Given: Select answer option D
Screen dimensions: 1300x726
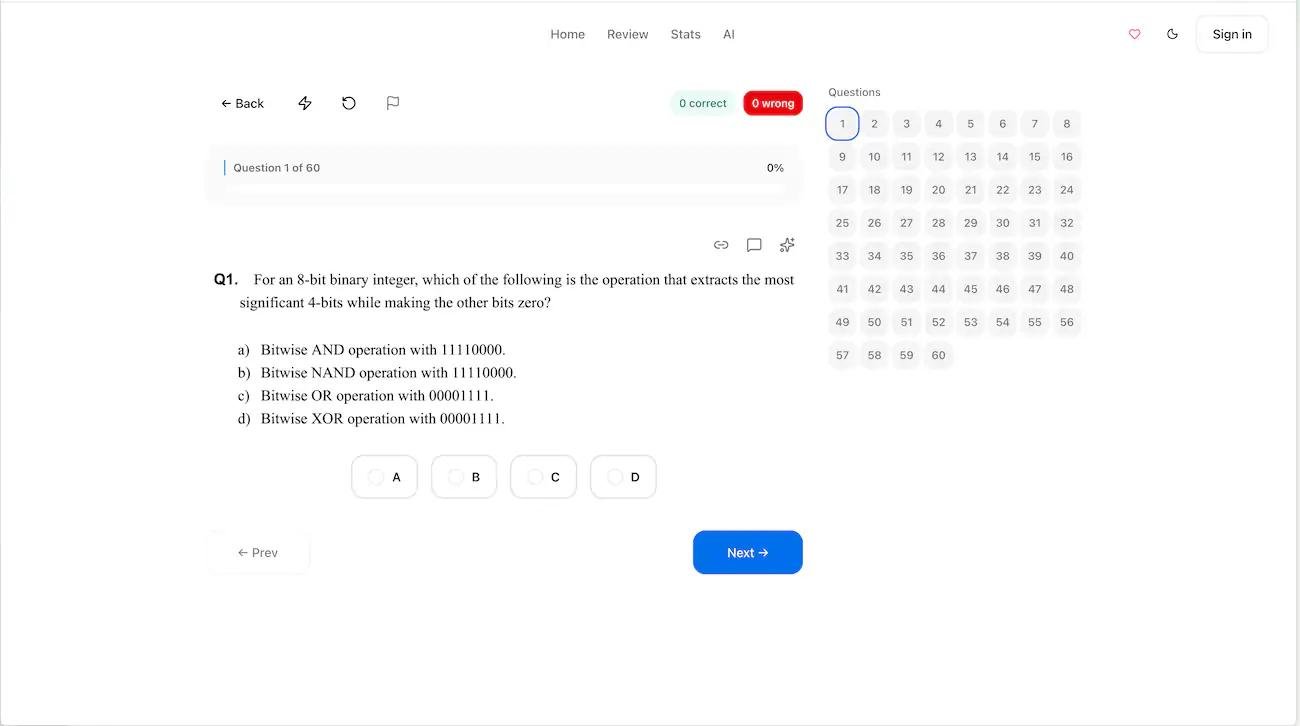Looking at the screenshot, I should tap(623, 477).
